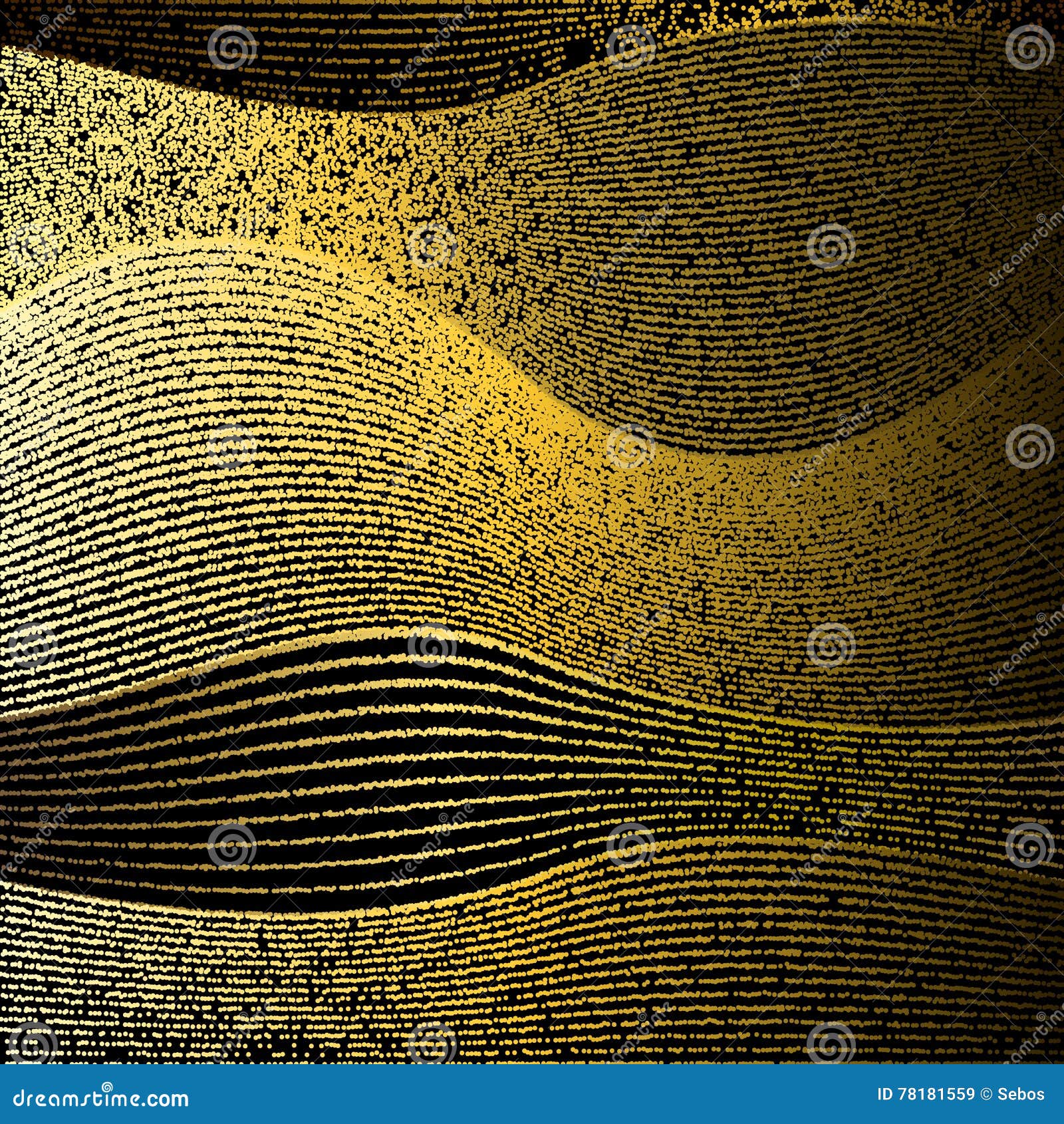
Task: Click the gold halftone wave image
Action: 532,532
